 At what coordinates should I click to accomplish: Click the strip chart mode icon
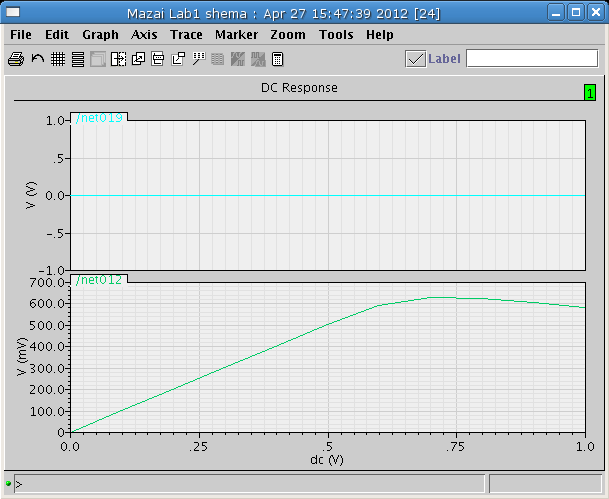[x=78, y=59]
